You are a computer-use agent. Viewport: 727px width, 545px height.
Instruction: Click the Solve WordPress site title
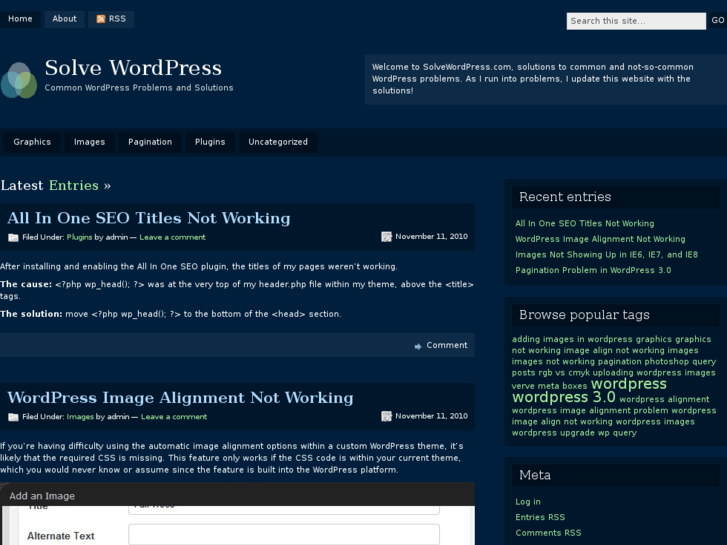pyautogui.click(x=133, y=68)
